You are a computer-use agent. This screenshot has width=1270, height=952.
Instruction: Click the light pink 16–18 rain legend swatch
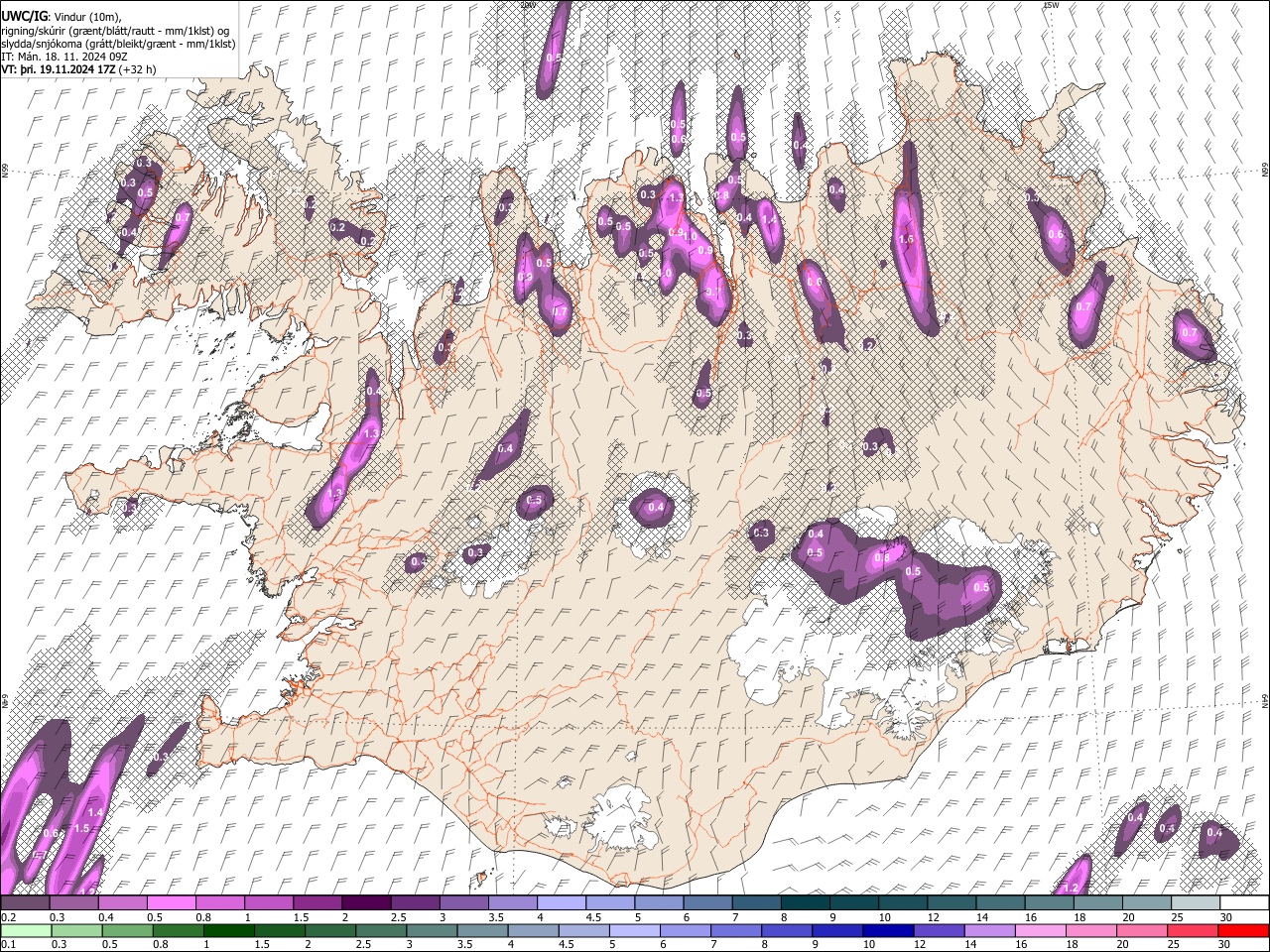point(1039,930)
